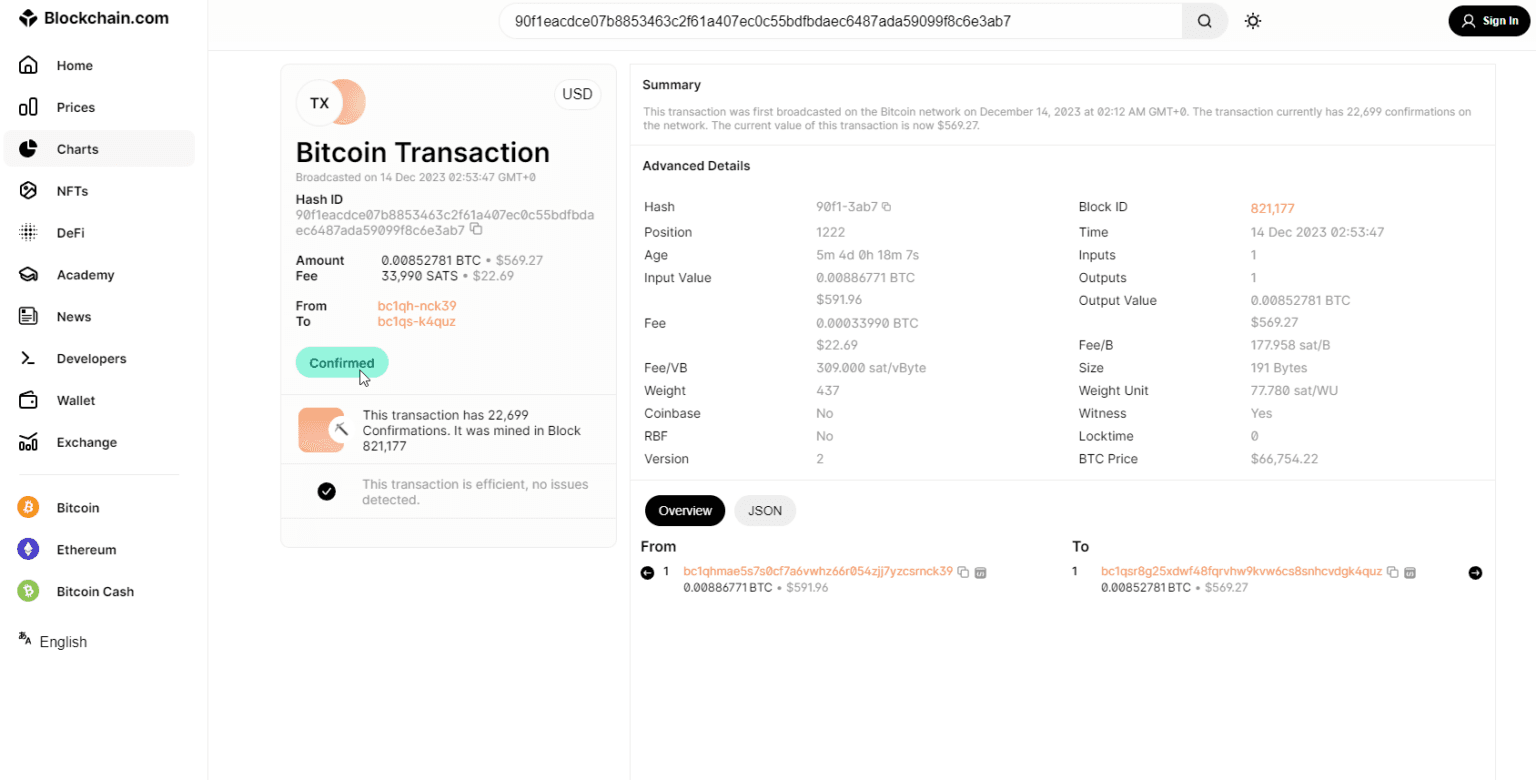Switch to the Overview tab
This screenshot has height=780, width=1536.
[x=685, y=510]
